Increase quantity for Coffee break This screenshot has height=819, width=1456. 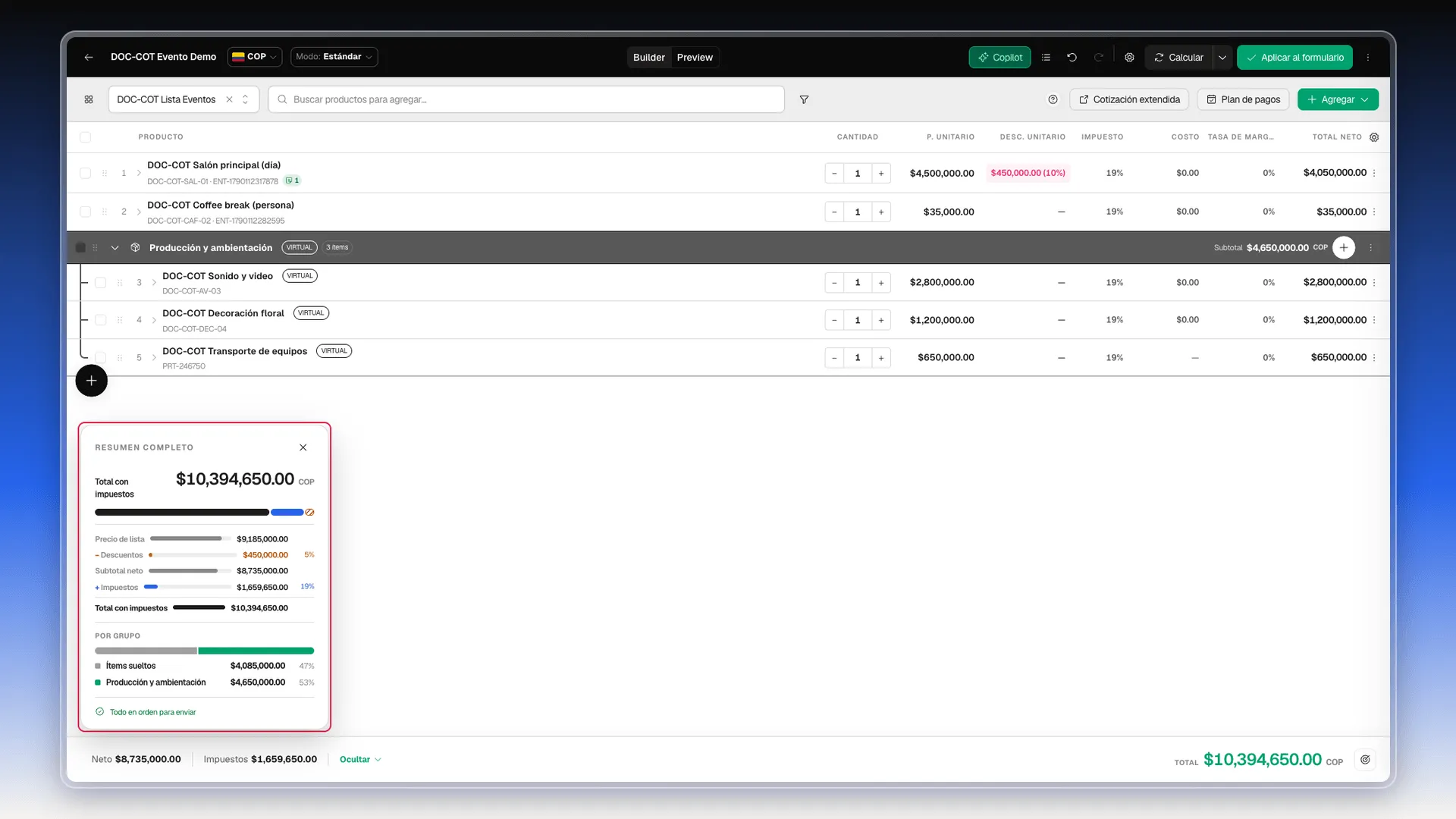pyautogui.click(x=880, y=212)
